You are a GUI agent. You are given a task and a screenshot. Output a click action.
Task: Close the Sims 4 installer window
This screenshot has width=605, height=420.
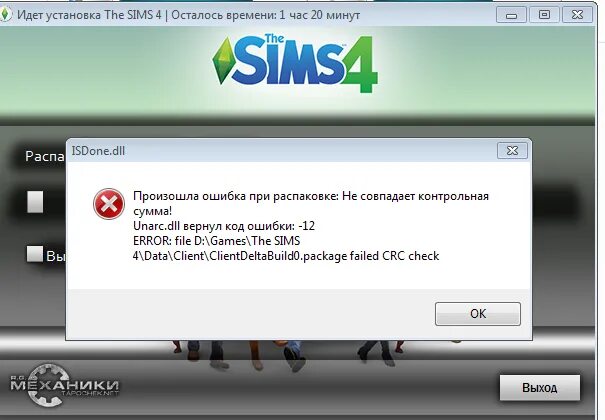coord(577,15)
